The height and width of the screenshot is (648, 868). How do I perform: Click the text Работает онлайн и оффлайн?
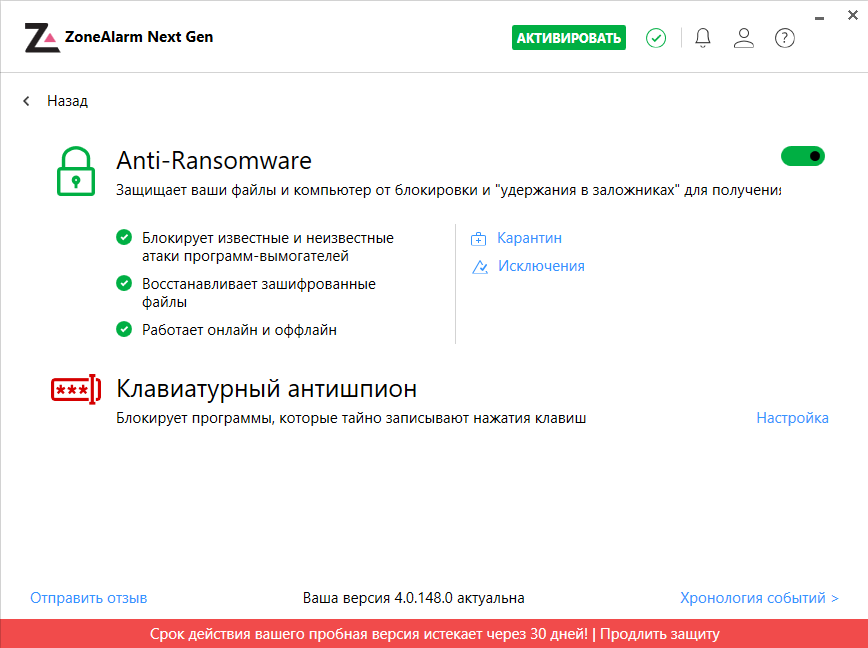pos(239,330)
